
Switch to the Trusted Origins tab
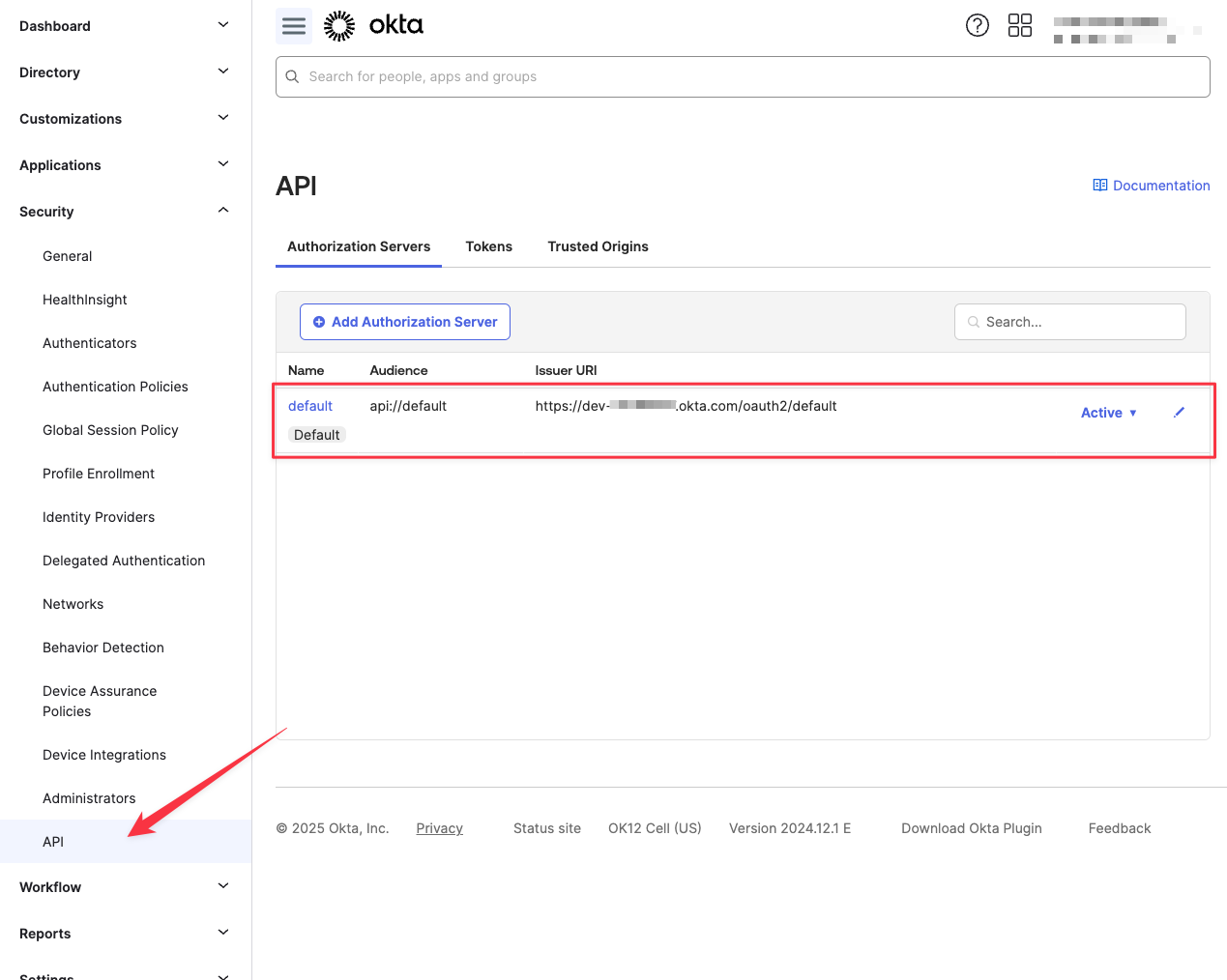[x=598, y=246]
